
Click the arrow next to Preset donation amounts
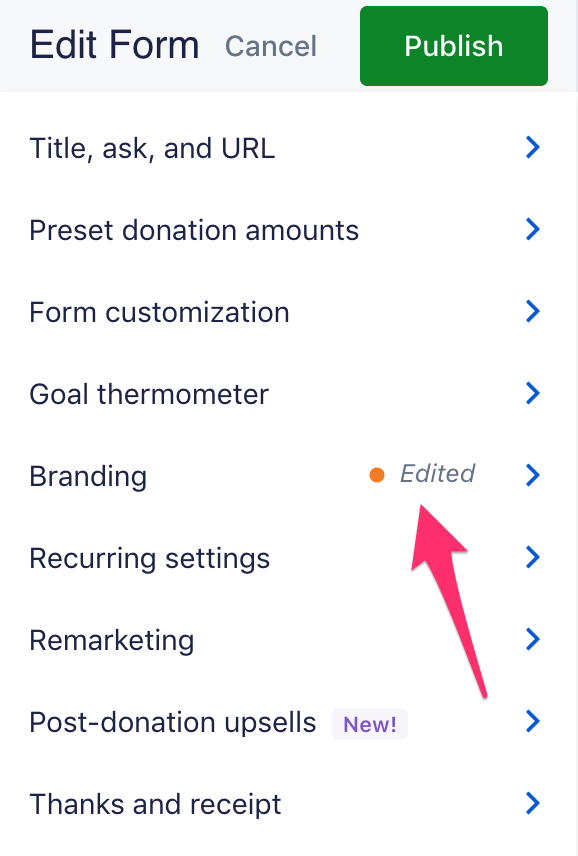(533, 229)
